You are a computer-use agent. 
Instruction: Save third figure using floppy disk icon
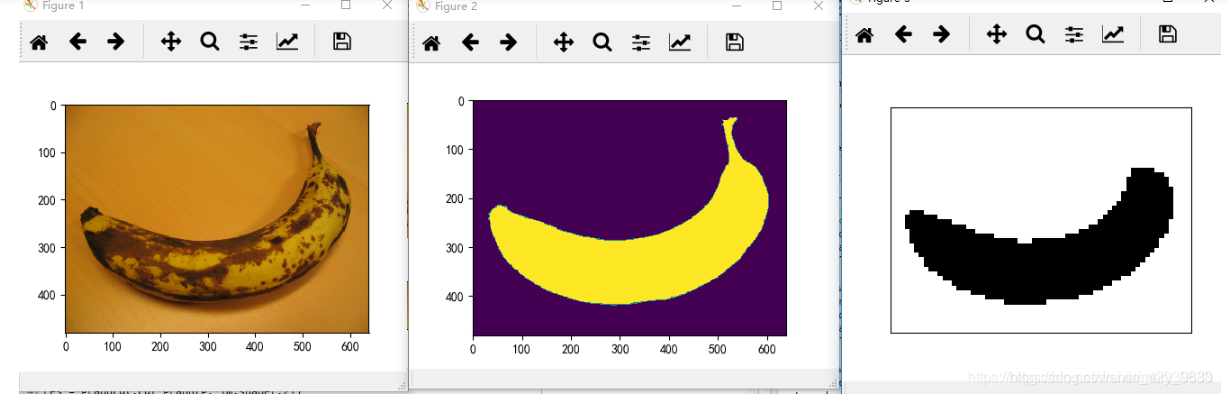point(1167,35)
